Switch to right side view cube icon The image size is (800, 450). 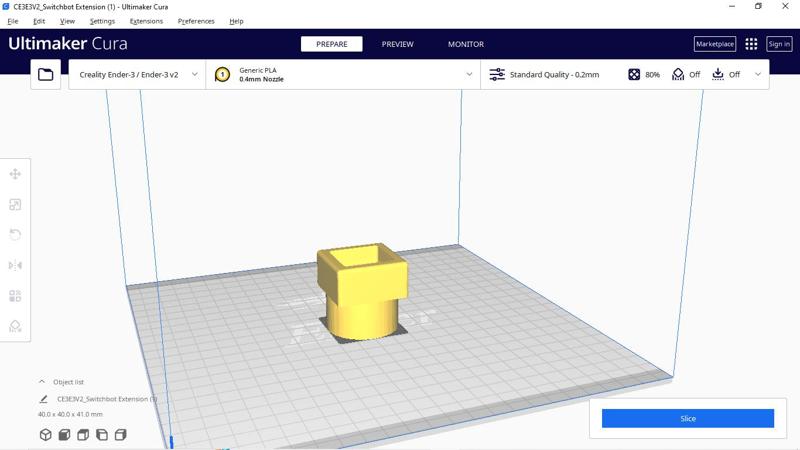[x=120, y=435]
